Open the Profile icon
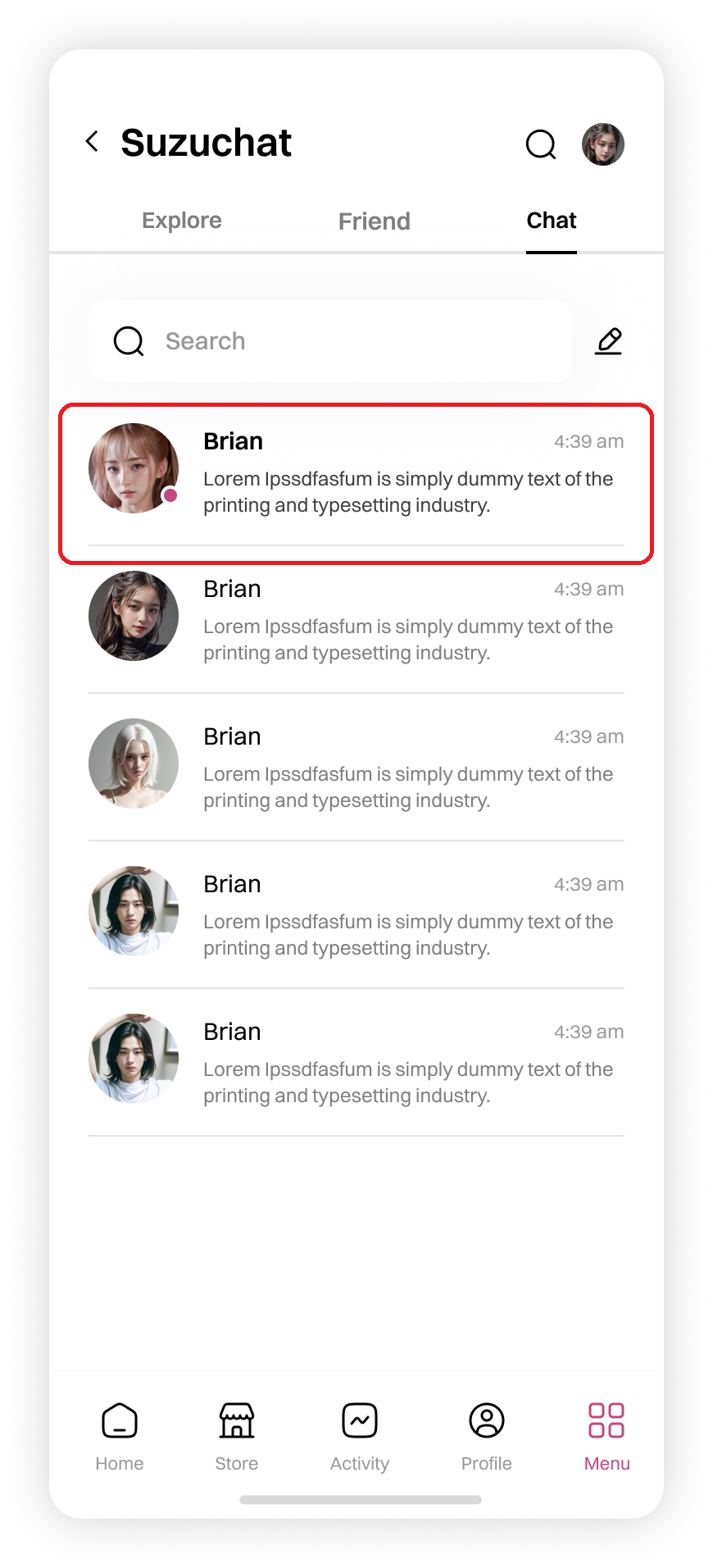This screenshot has height=1568, width=713. click(487, 1420)
